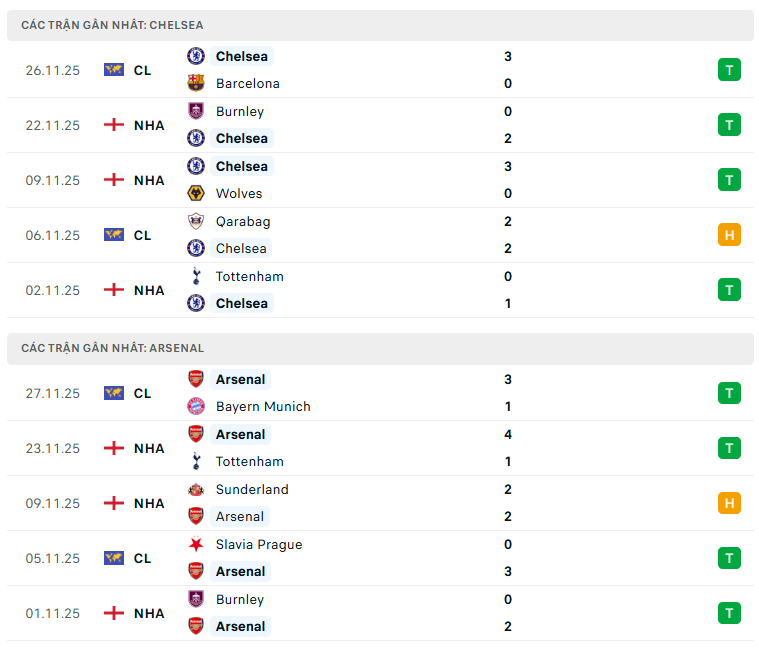Click green T badge for Chelsea vs Barcelona
The height and width of the screenshot is (653, 759).
(729, 70)
